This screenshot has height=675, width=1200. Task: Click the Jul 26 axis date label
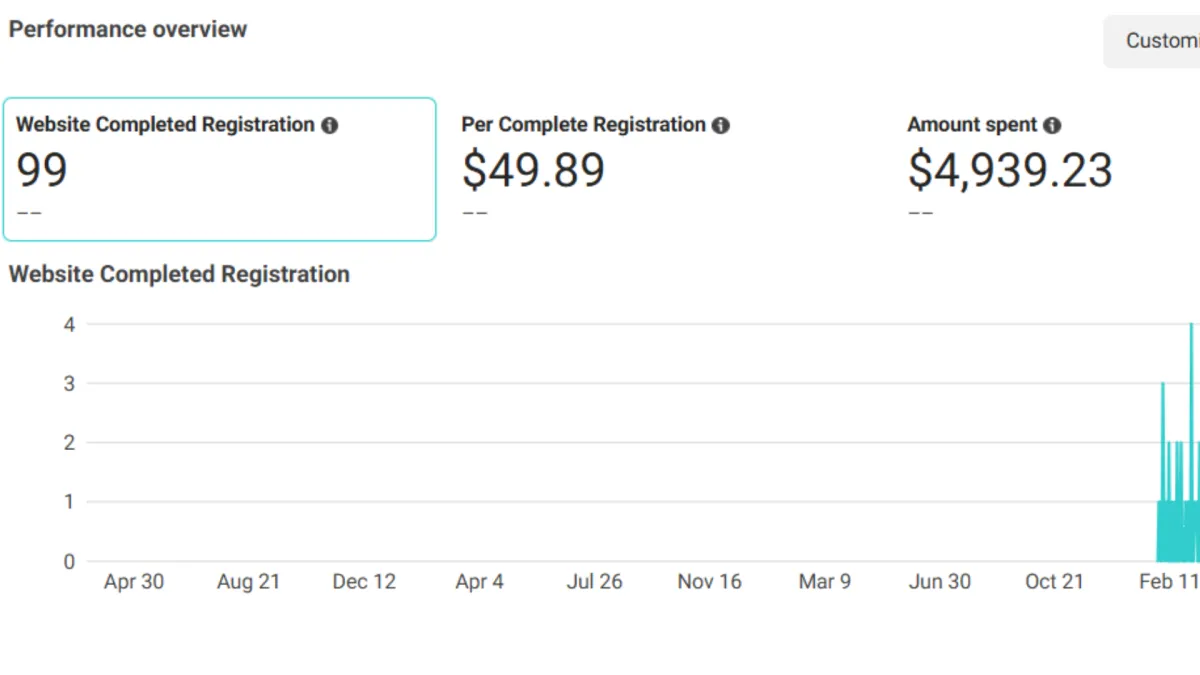[x=594, y=582]
